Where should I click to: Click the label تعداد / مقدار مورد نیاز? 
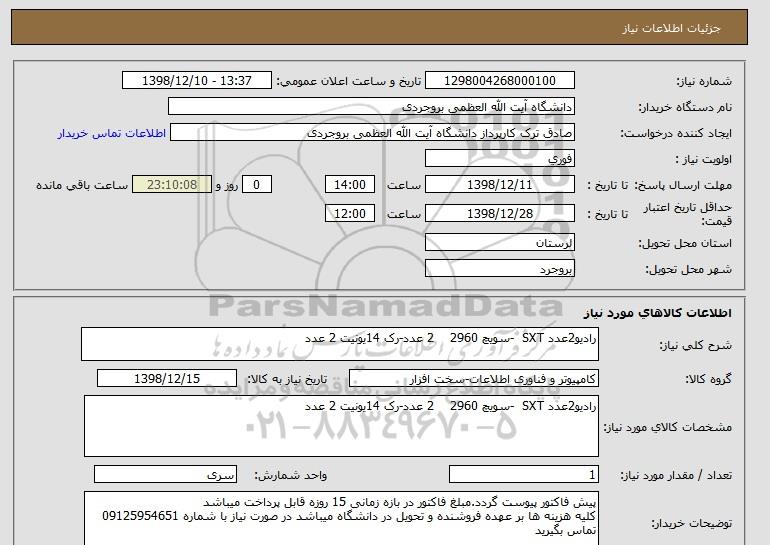(x=676, y=475)
